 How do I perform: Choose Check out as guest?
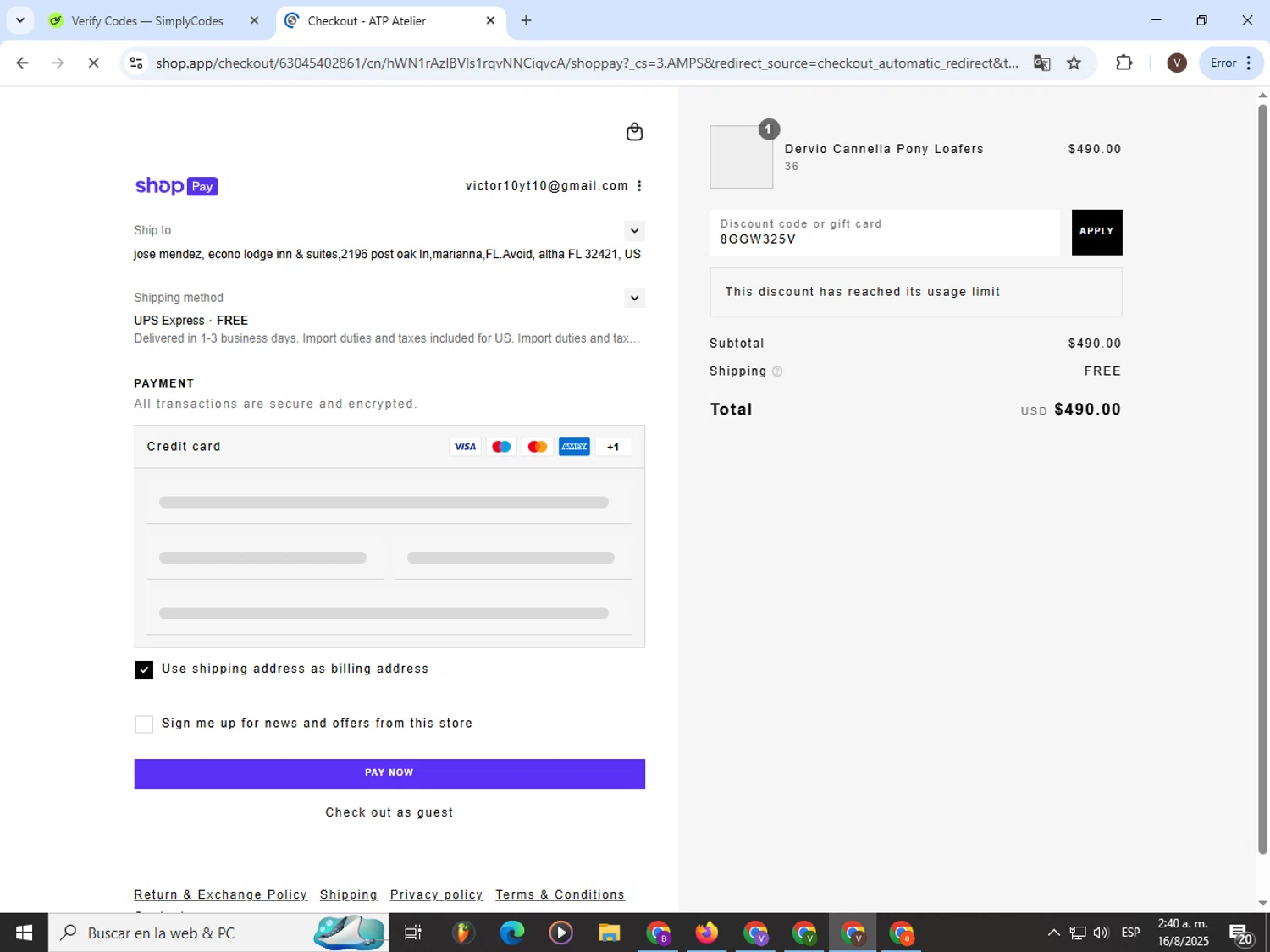(389, 812)
